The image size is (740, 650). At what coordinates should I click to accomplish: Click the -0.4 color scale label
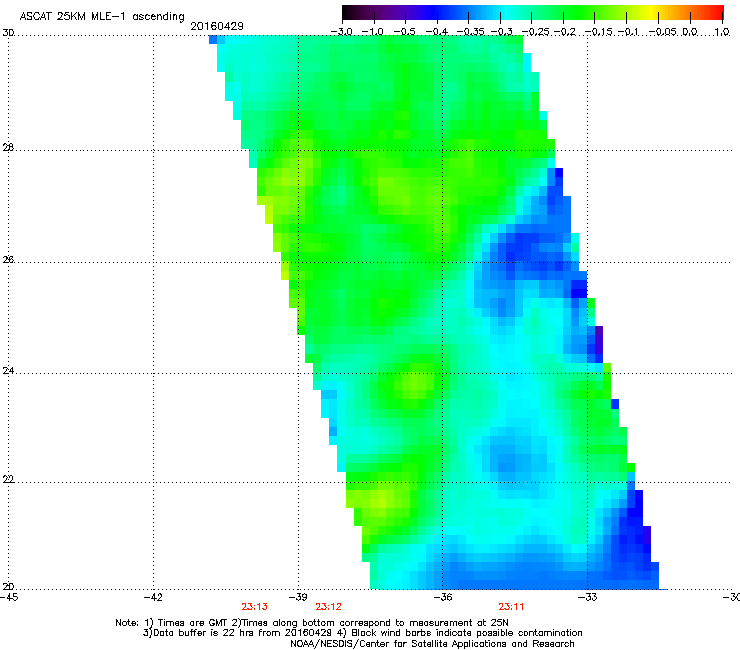pyautogui.click(x=437, y=32)
